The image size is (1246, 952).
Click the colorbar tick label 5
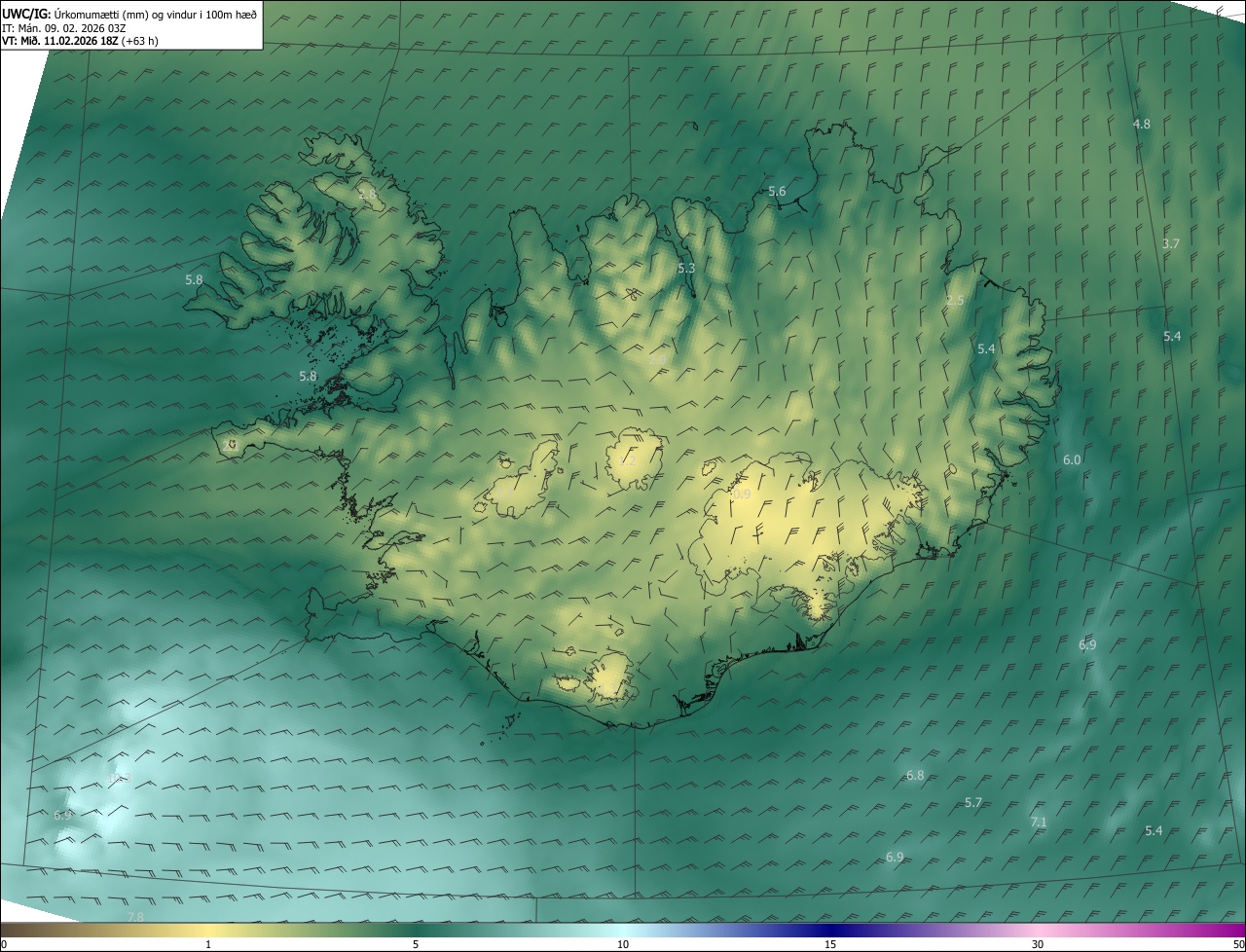(x=416, y=944)
